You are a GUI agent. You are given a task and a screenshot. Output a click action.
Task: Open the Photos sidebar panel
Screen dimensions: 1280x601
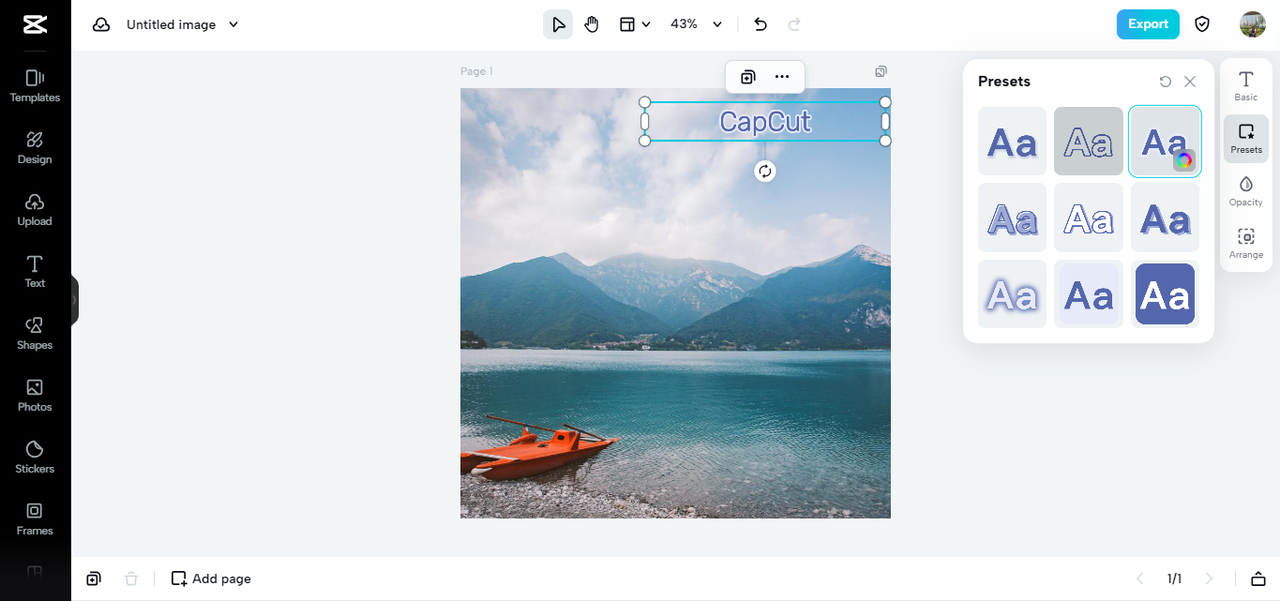pyautogui.click(x=35, y=396)
